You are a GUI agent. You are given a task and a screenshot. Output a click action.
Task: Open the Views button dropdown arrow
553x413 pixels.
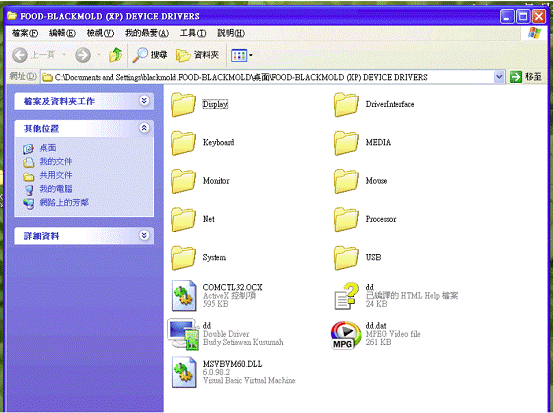point(251,55)
